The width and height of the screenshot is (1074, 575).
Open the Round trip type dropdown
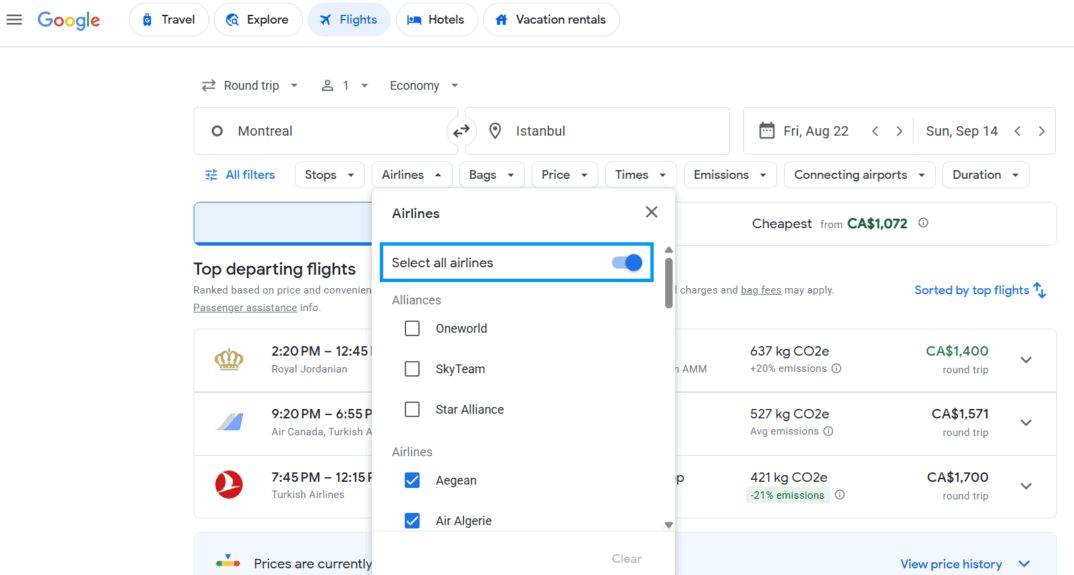(249, 86)
